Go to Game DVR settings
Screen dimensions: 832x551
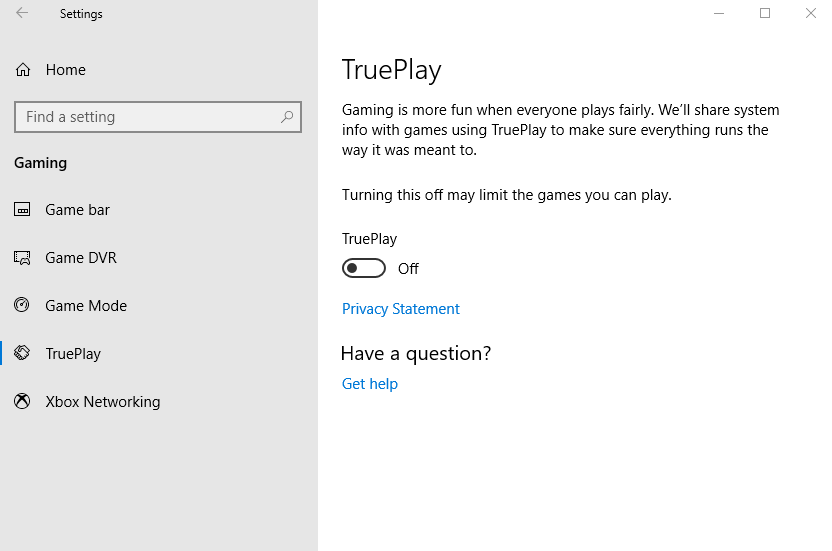(x=81, y=258)
